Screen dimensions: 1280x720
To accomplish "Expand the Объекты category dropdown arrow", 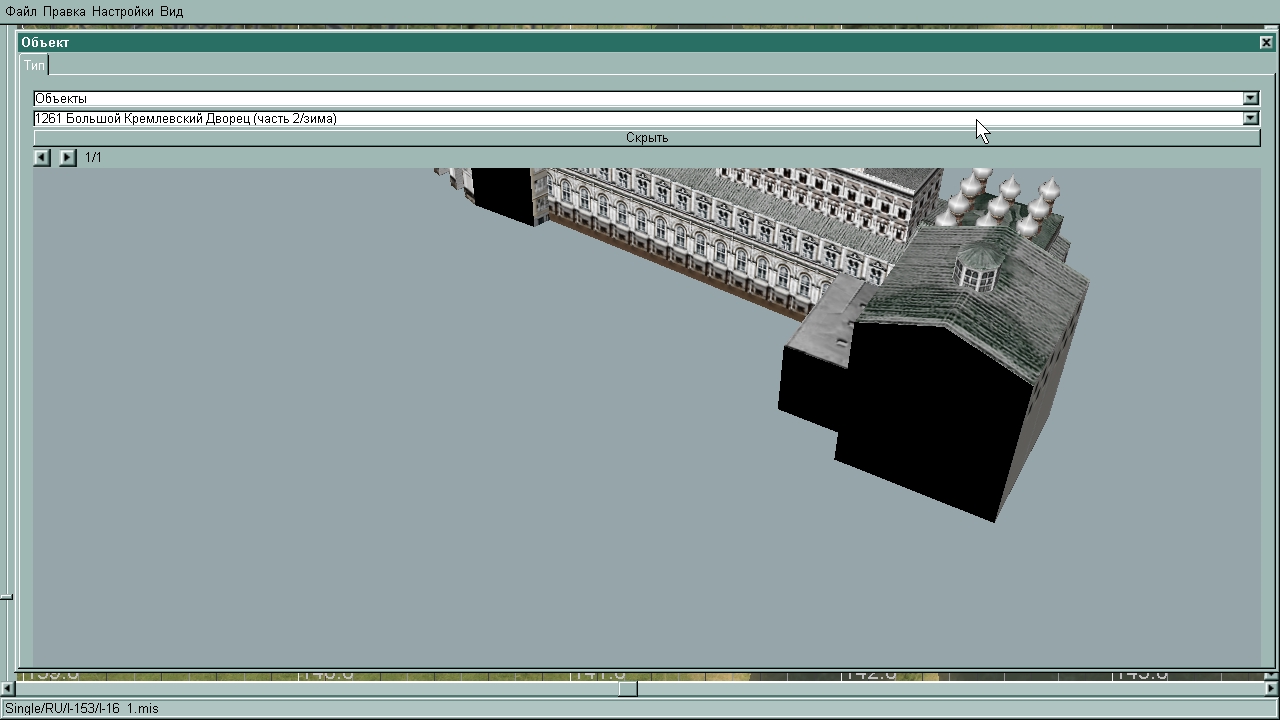I will [x=1250, y=98].
